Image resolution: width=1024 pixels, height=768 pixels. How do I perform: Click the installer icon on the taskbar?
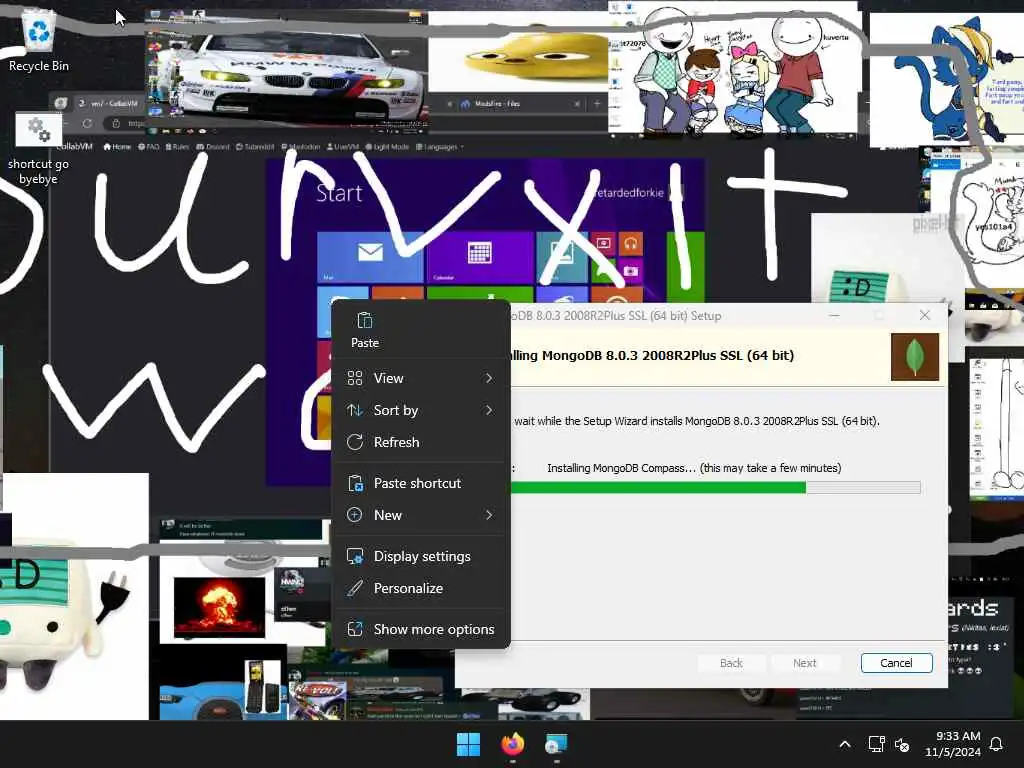tap(556, 744)
